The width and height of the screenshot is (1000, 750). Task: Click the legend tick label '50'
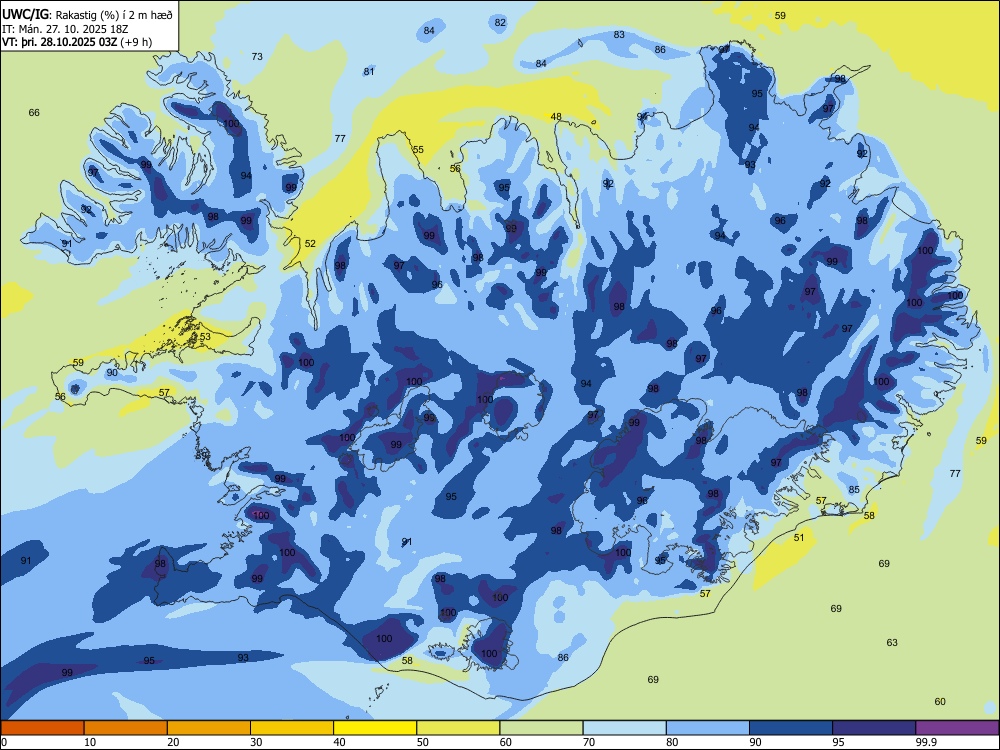click(422, 742)
